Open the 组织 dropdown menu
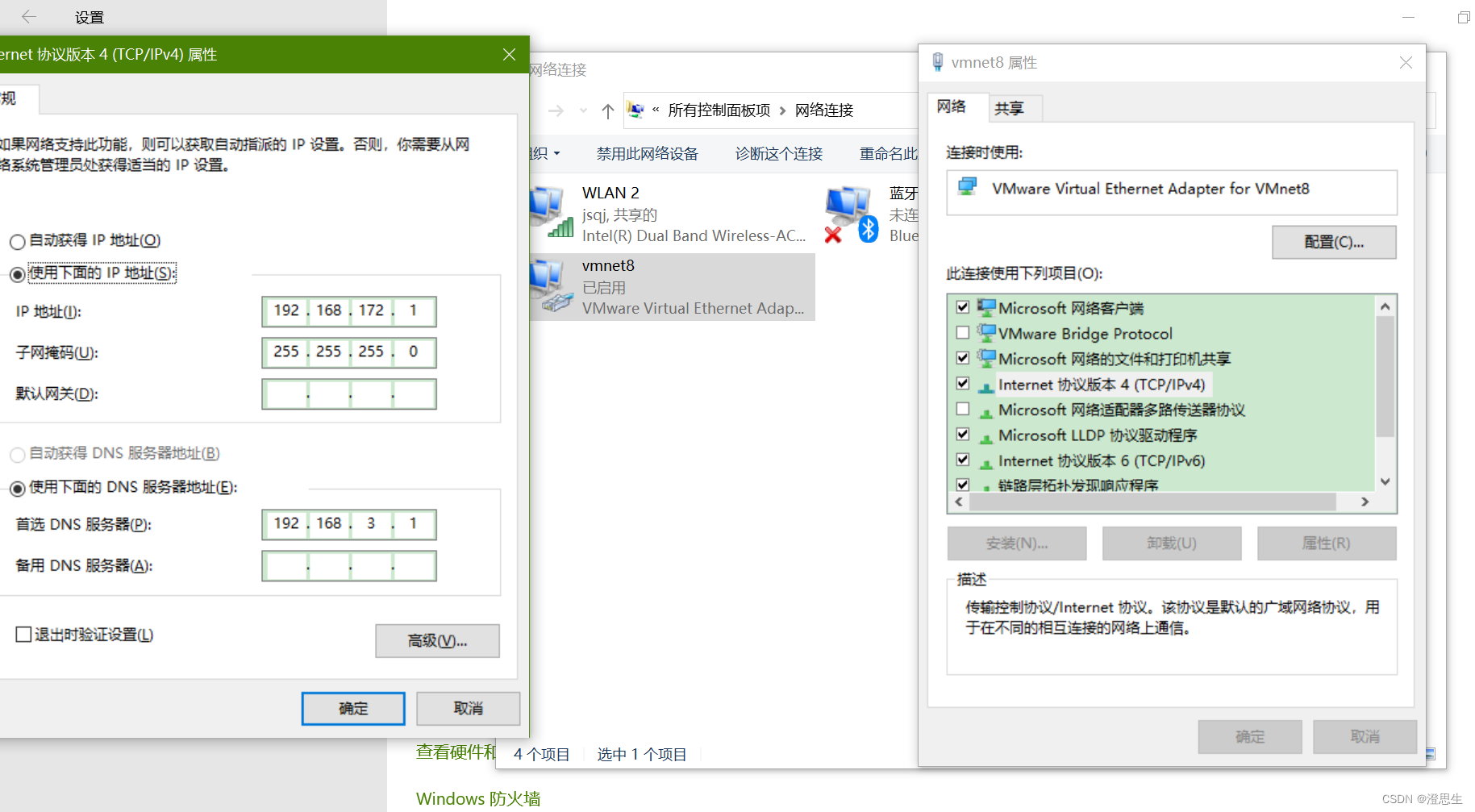The height and width of the screenshot is (812, 1475). pos(545,153)
